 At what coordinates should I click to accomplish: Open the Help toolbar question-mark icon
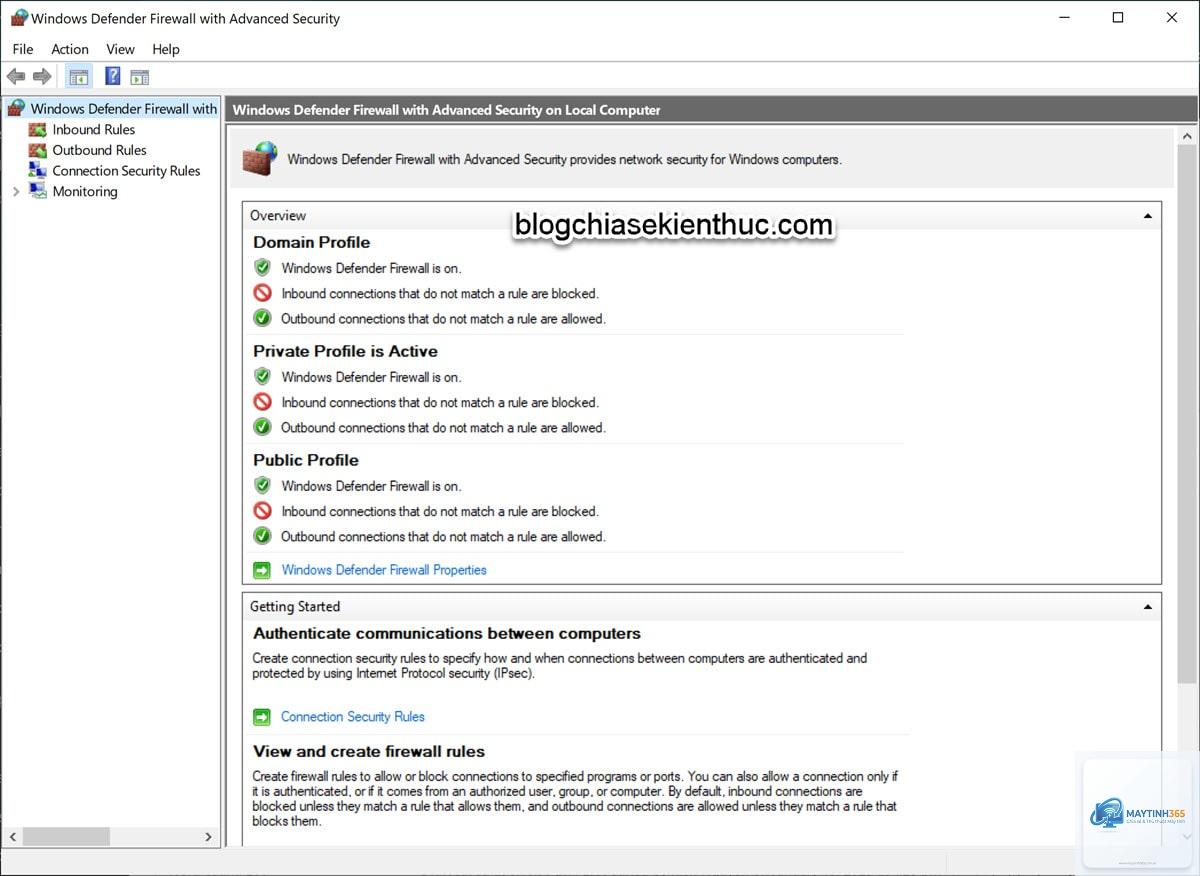tap(113, 77)
